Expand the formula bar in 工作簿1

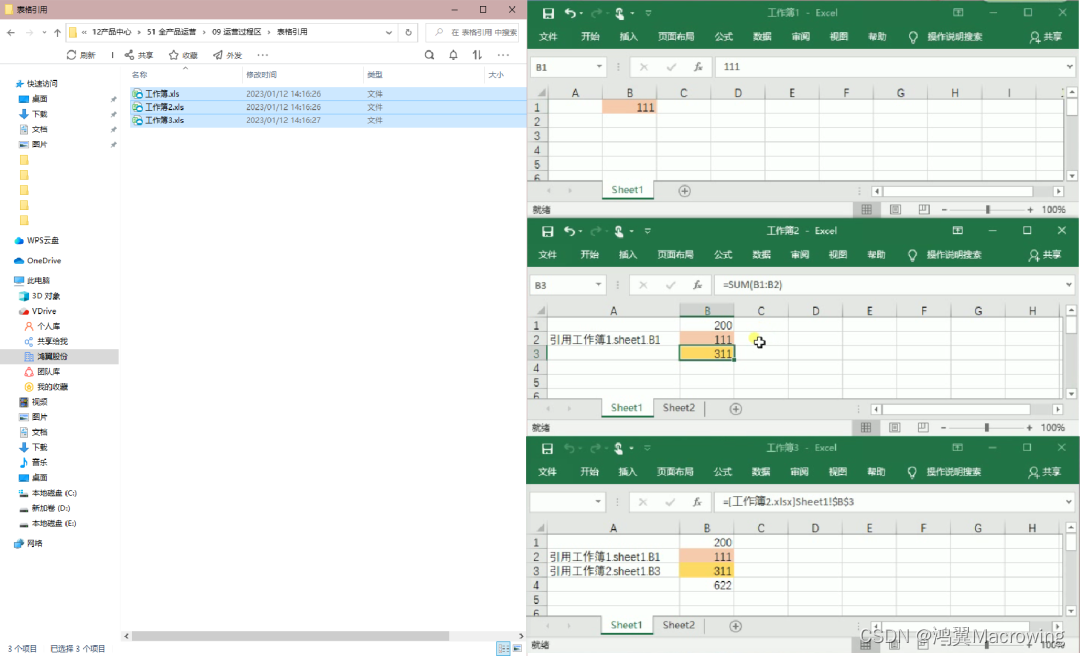pyautogui.click(x=1070, y=67)
